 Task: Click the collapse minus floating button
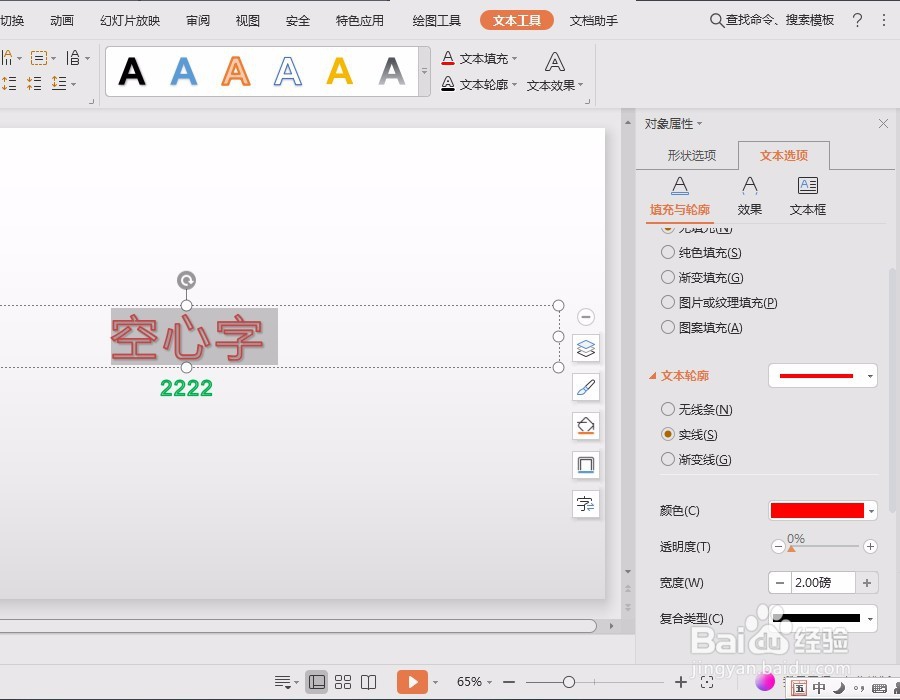pyautogui.click(x=585, y=317)
